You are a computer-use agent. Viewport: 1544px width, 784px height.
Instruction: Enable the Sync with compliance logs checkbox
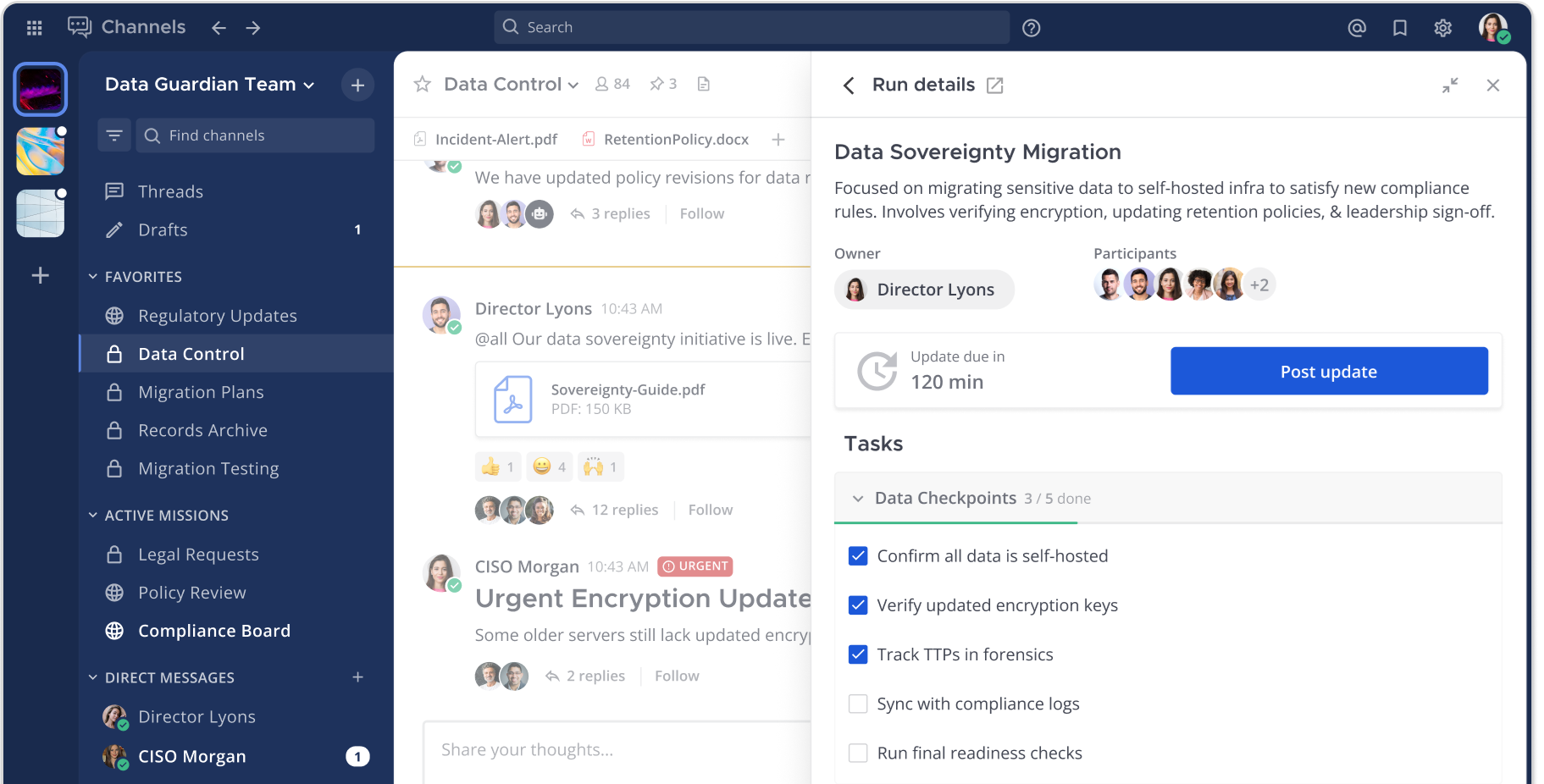pos(858,704)
